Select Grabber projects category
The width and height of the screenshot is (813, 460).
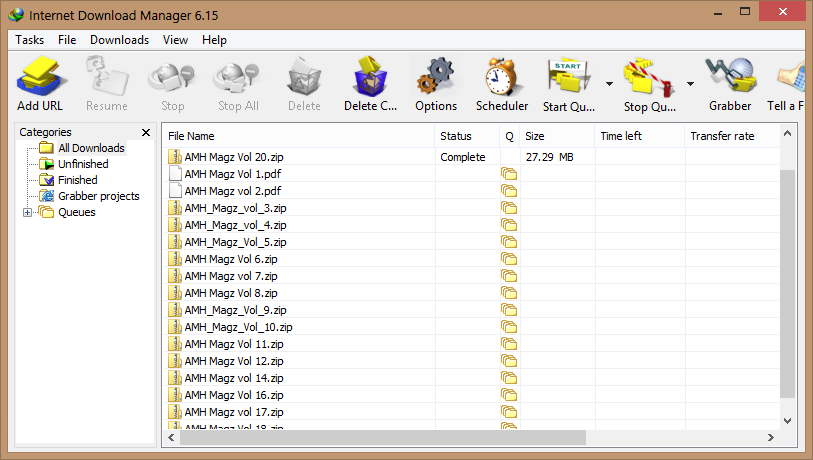tap(99, 197)
